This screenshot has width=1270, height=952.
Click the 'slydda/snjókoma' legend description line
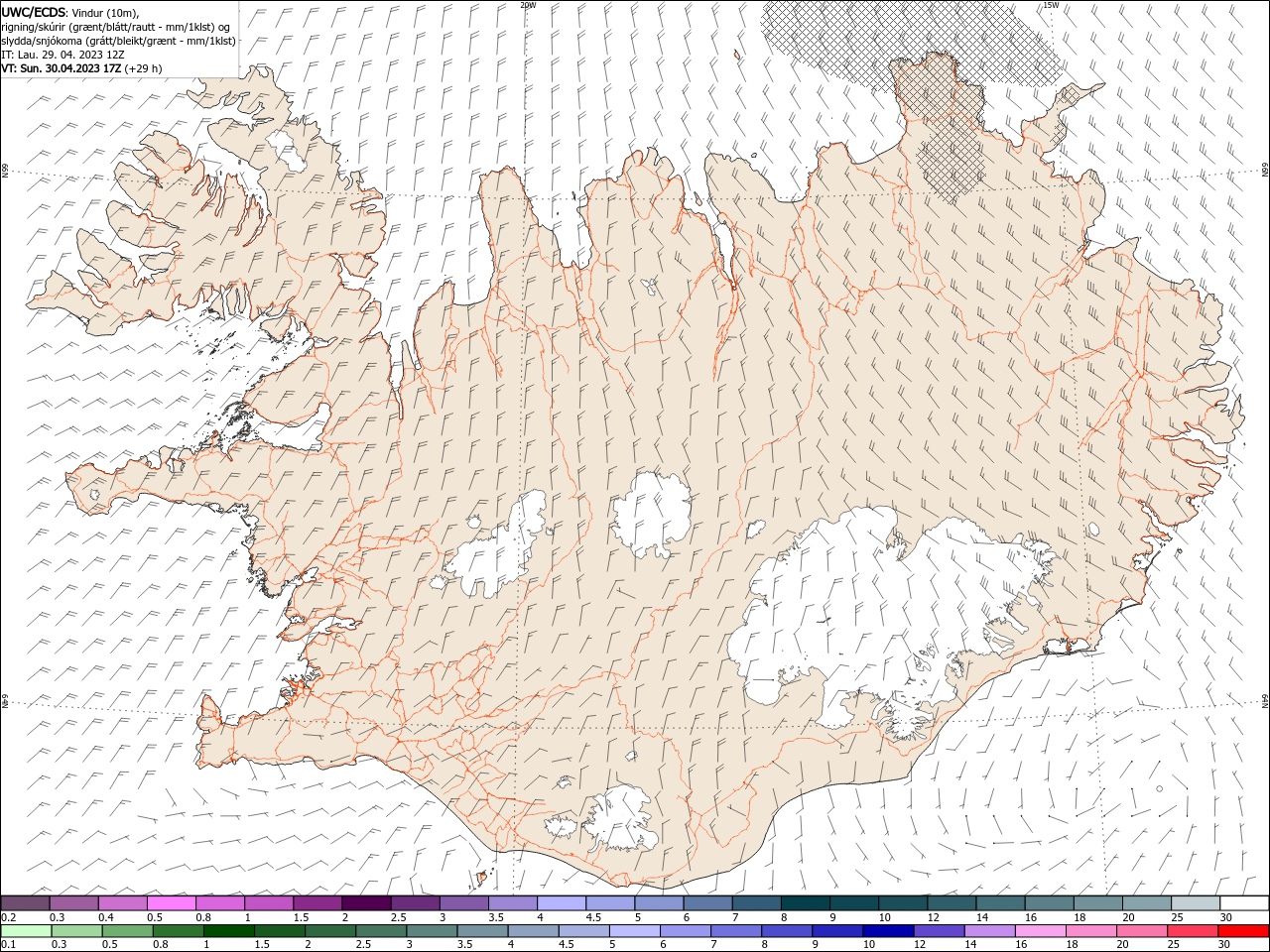coord(118,41)
